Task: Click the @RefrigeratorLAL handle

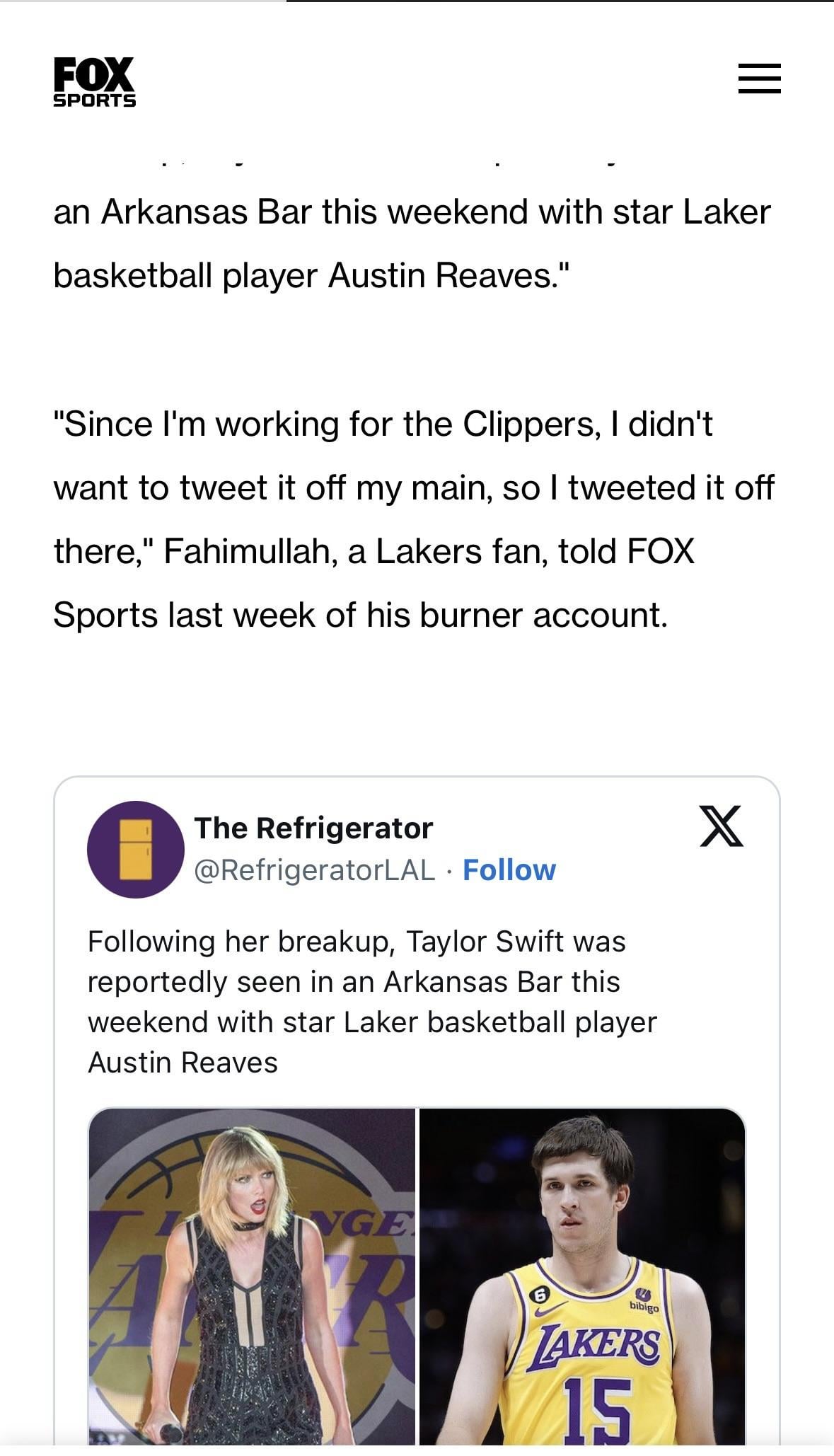Action: click(315, 870)
